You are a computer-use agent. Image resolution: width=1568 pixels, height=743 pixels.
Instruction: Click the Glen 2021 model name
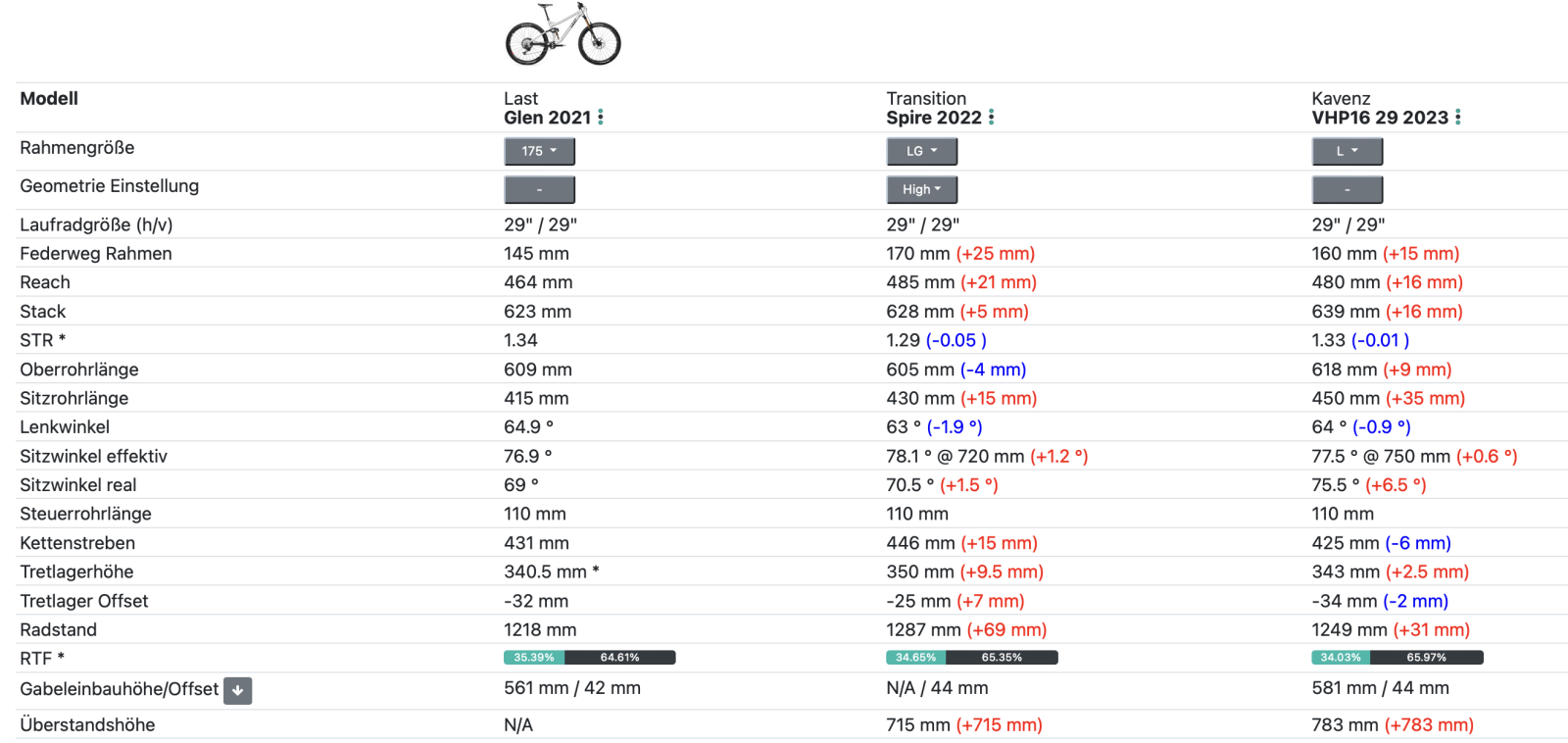point(547,118)
